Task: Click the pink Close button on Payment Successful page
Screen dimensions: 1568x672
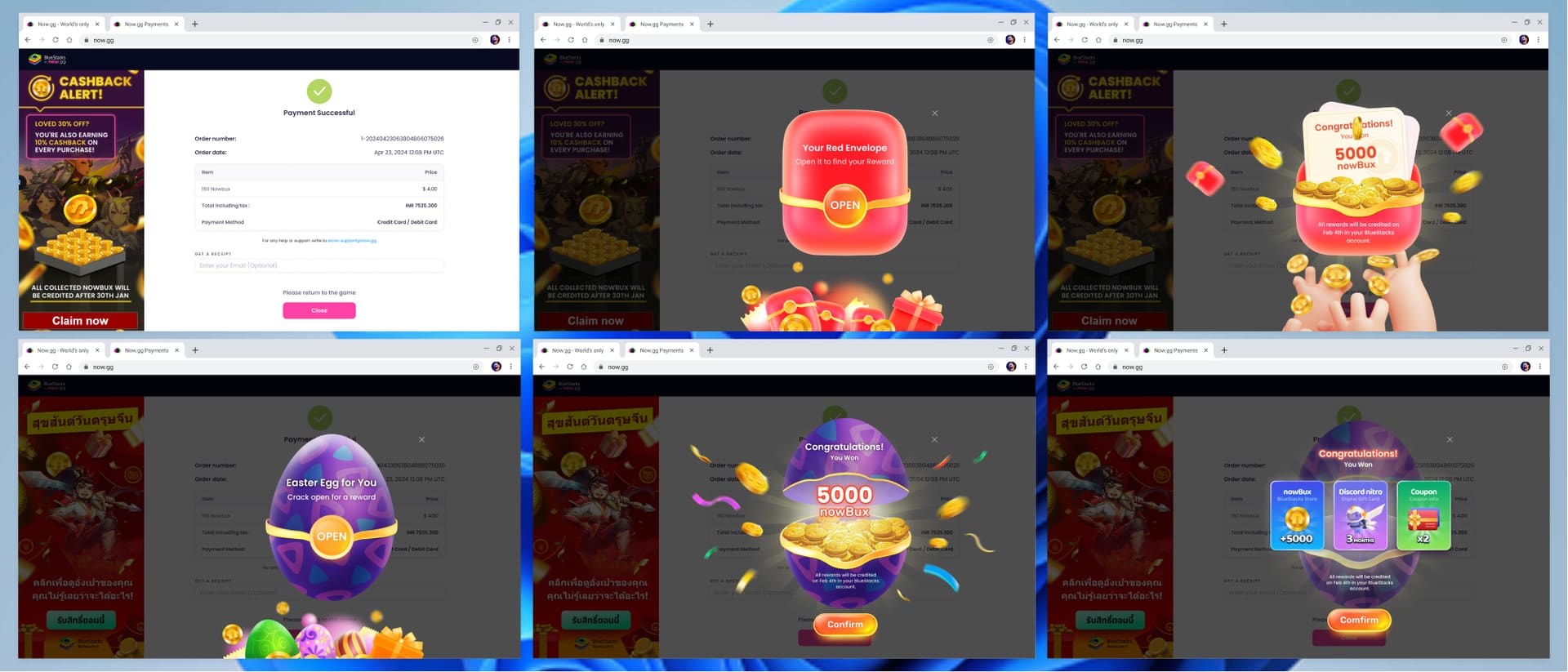Action: (319, 310)
